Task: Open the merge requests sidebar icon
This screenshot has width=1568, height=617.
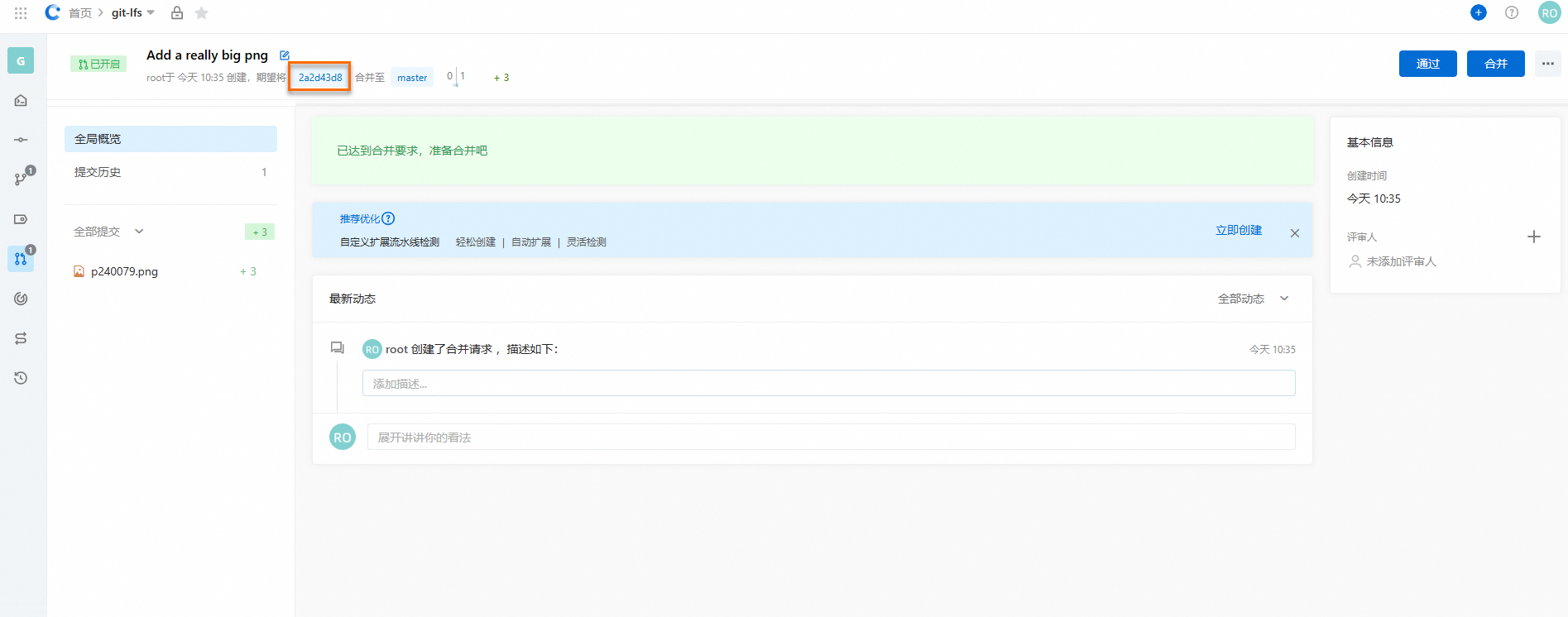Action: (21, 259)
